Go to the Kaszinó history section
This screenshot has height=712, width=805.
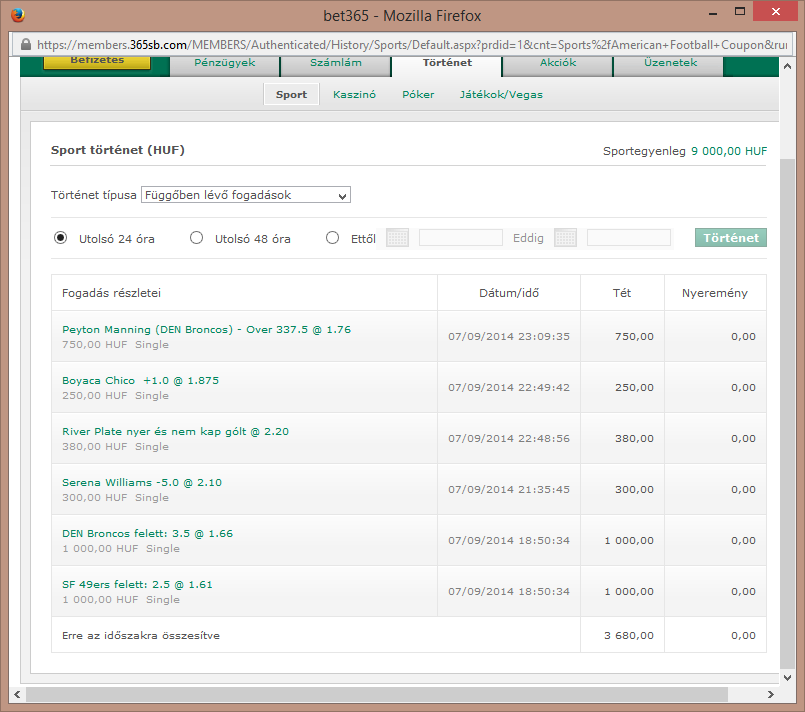354,94
